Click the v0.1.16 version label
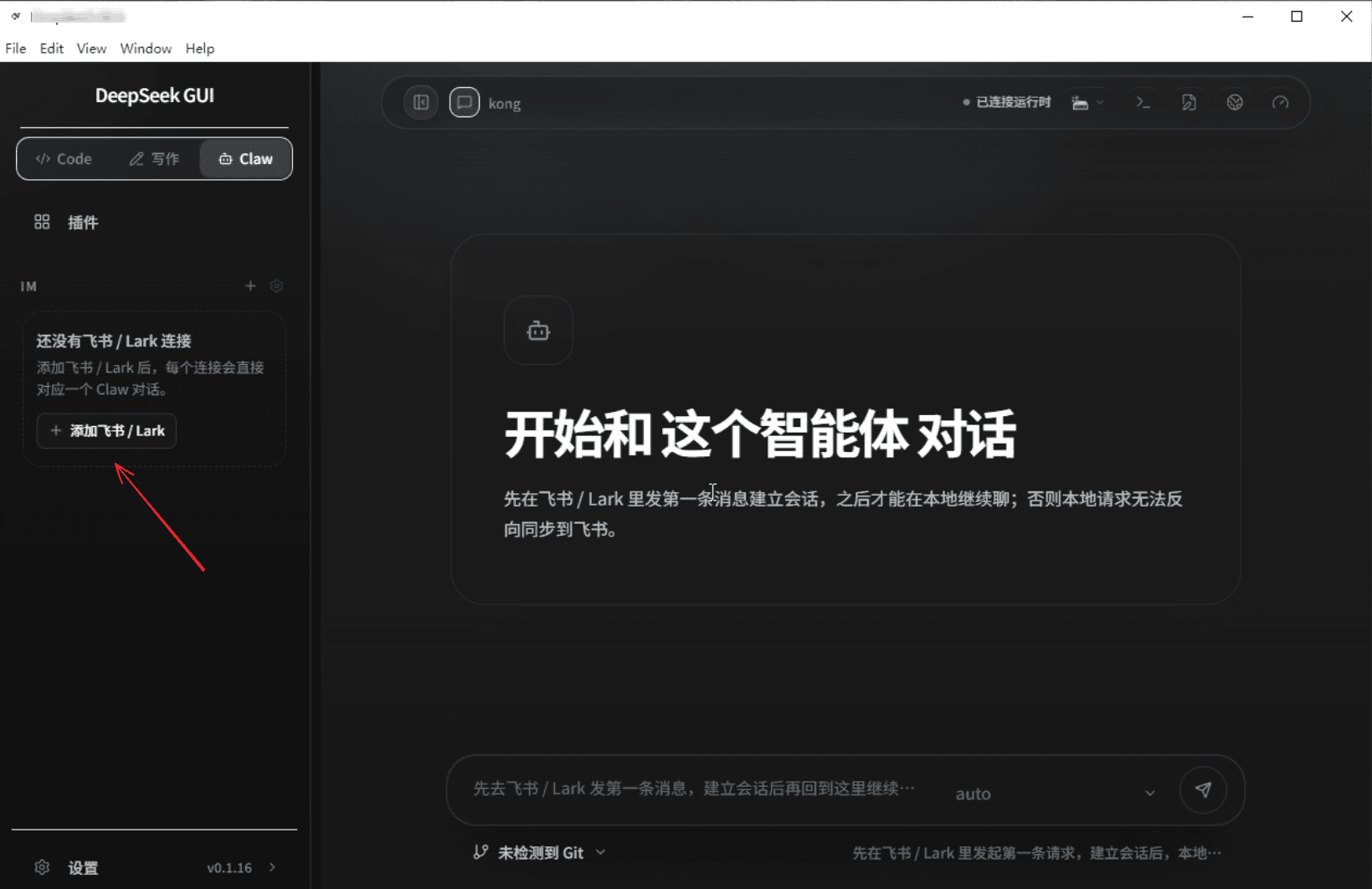The width and height of the screenshot is (1372, 889). 229,868
